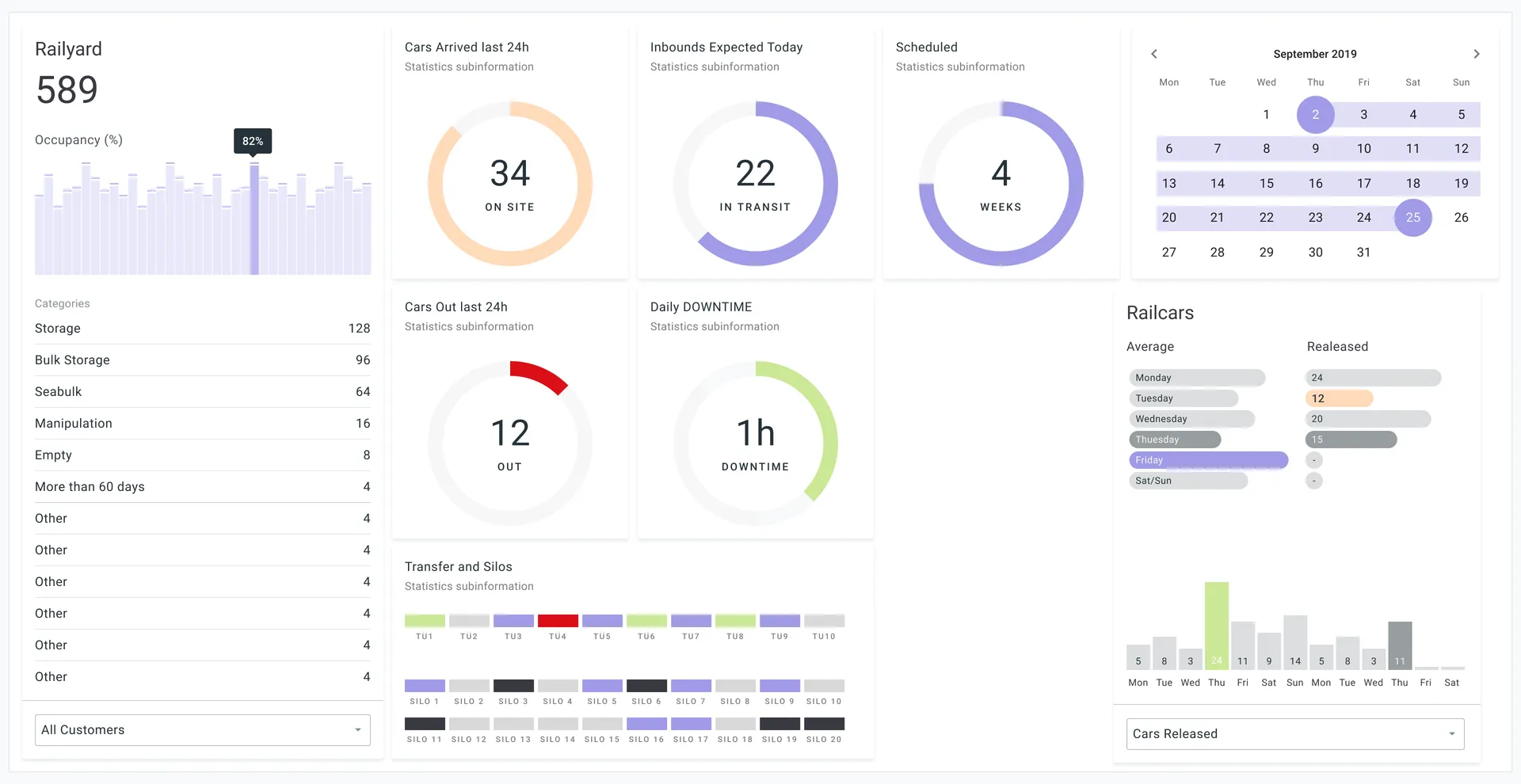Select the purple TU3 tile
Screen dimensions: 1521x784
(x=513, y=620)
